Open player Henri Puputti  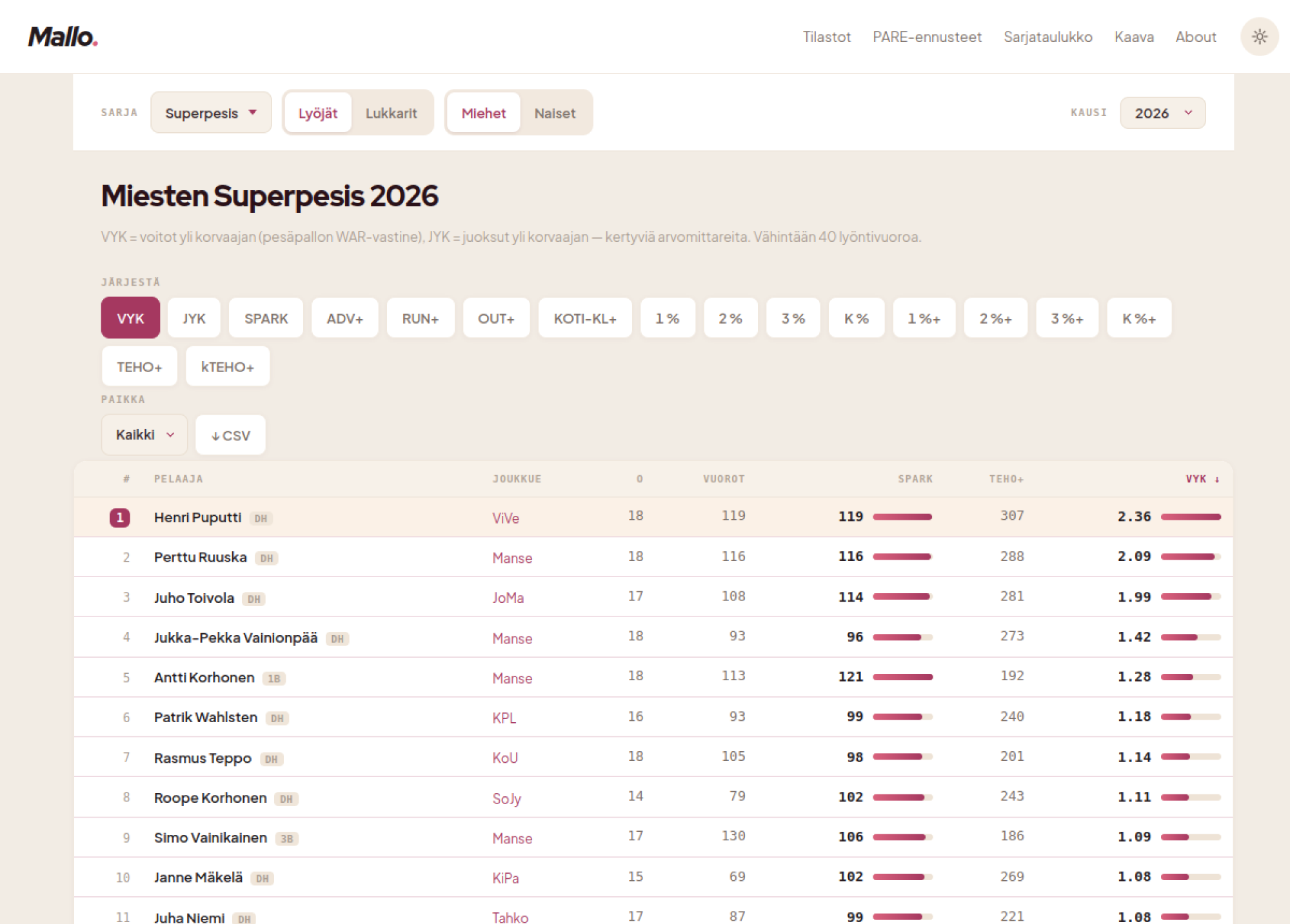[x=197, y=517]
